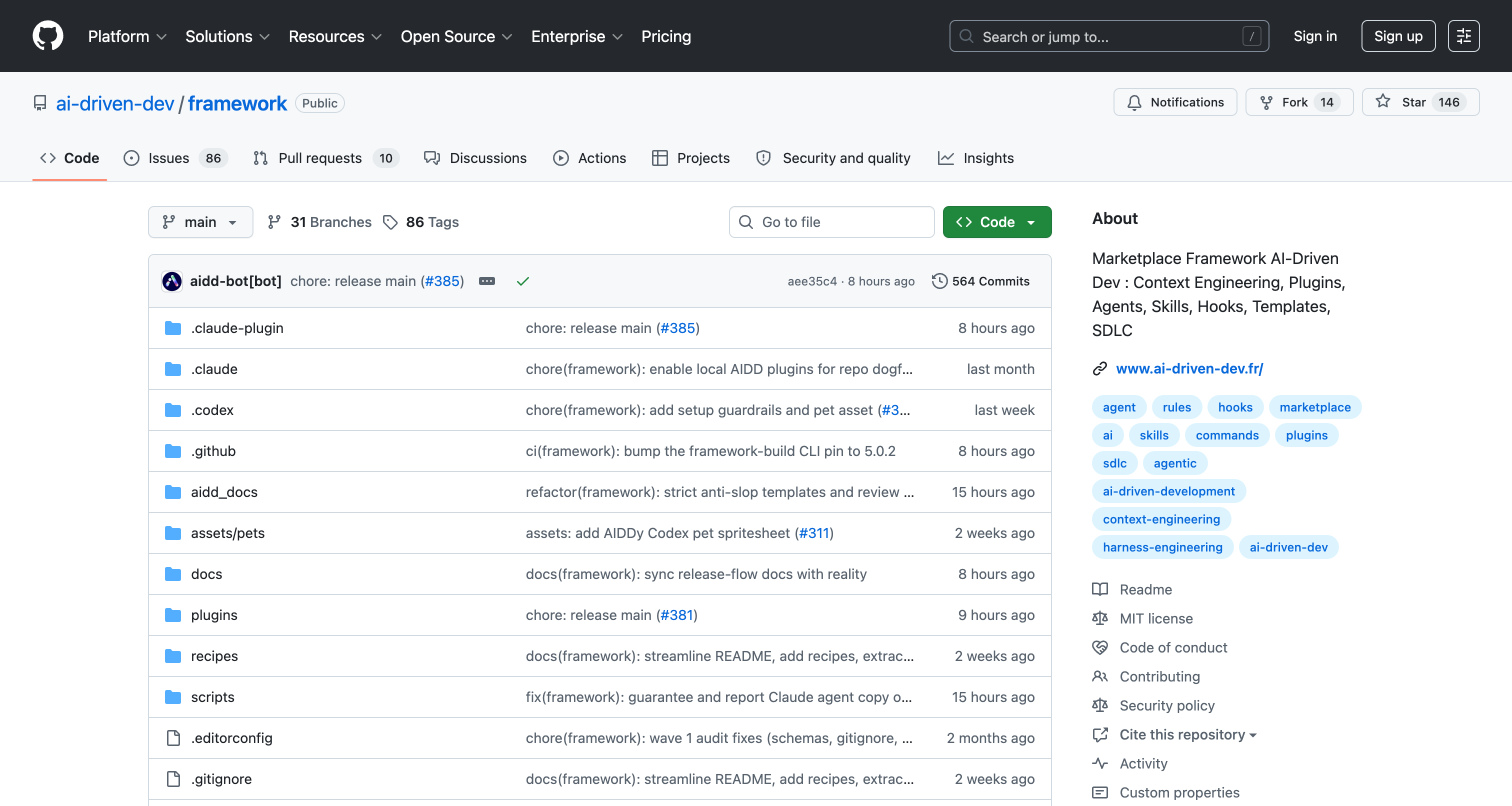Click the Search or jump to field
Screen dimensions: 1512x806
click(1109, 36)
